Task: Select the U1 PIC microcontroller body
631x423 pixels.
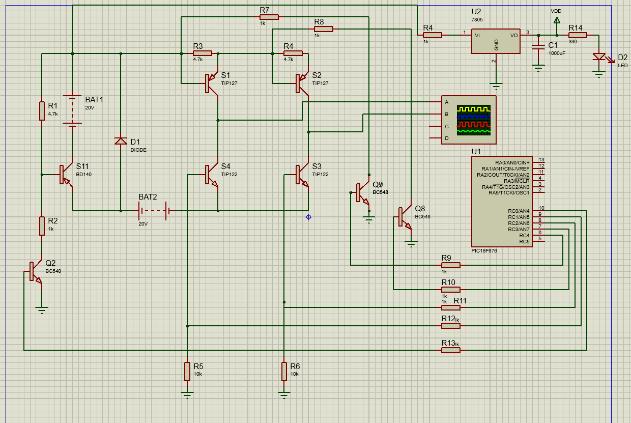Action: point(502,202)
